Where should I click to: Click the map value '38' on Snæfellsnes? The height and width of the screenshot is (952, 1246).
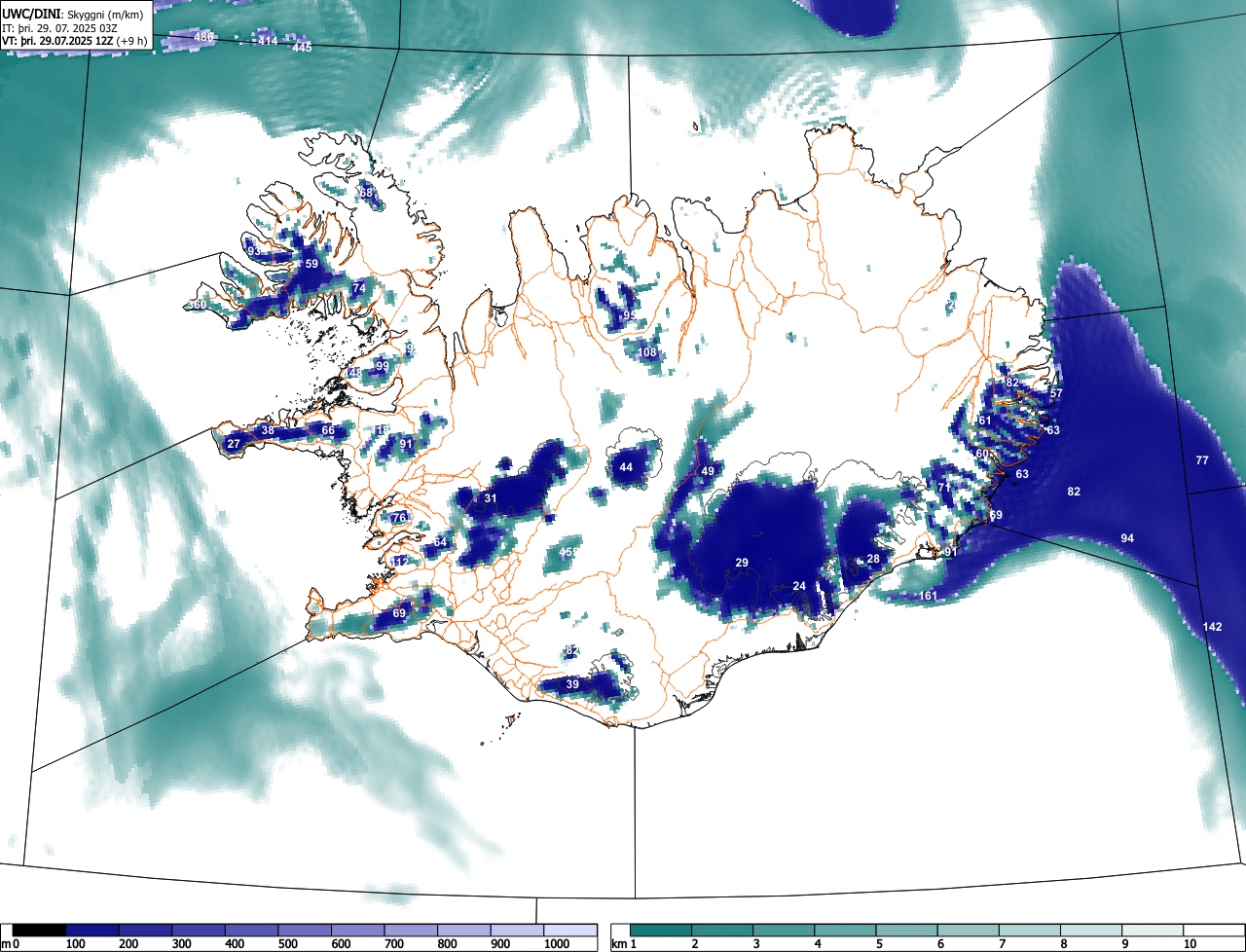click(268, 431)
